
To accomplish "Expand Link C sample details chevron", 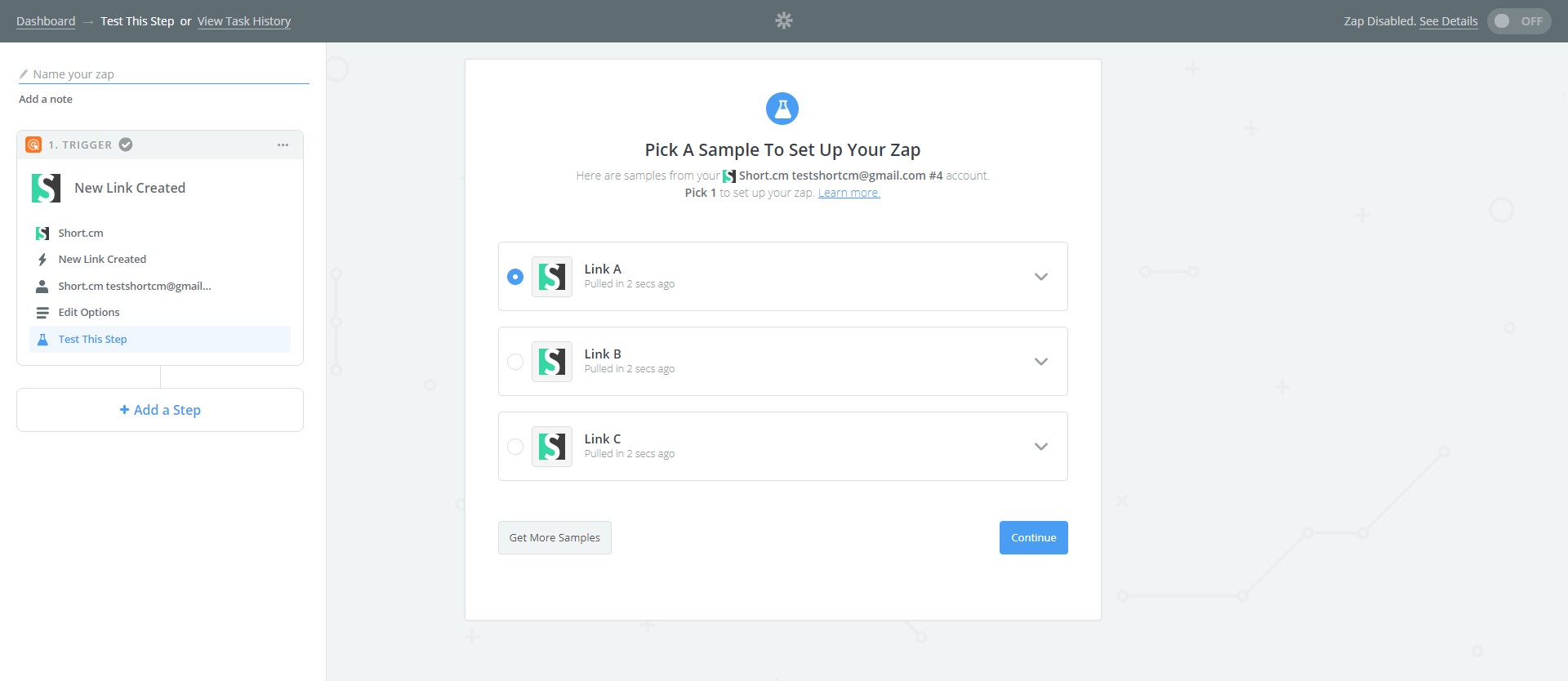I will pyautogui.click(x=1040, y=447).
